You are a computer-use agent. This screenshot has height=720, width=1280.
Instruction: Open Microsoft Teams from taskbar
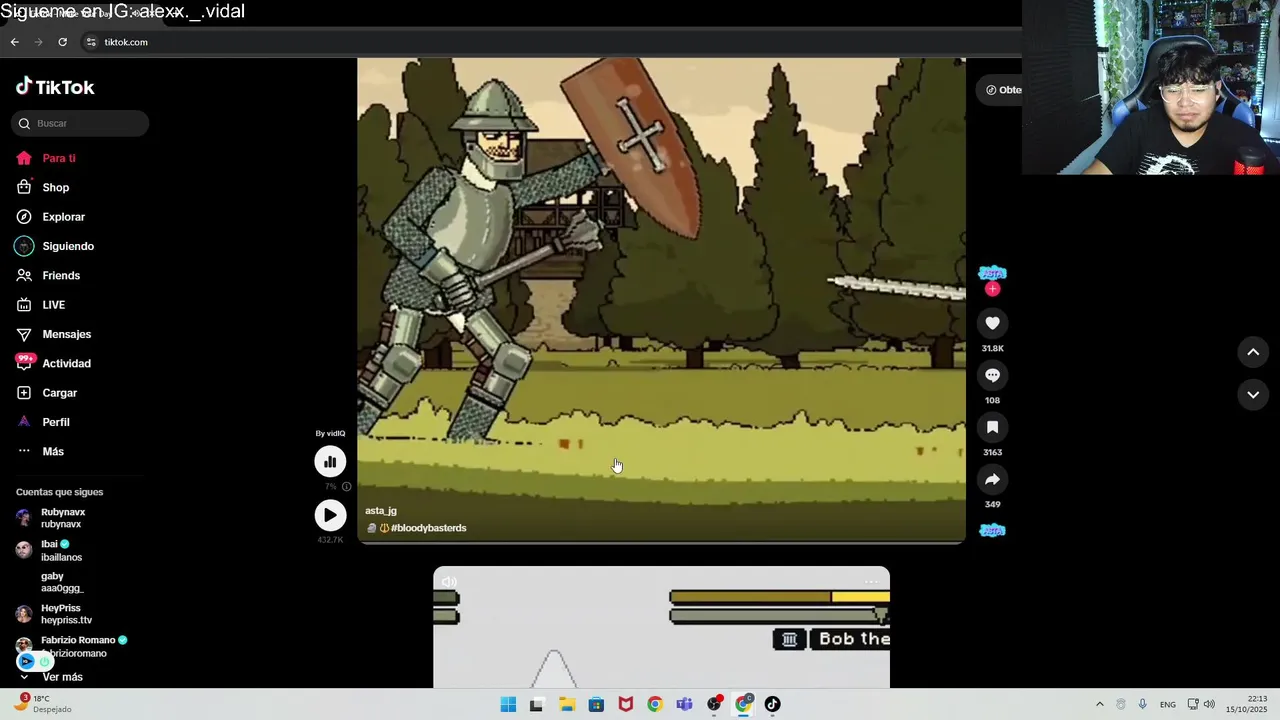pyautogui.click(x=684, y=704)
